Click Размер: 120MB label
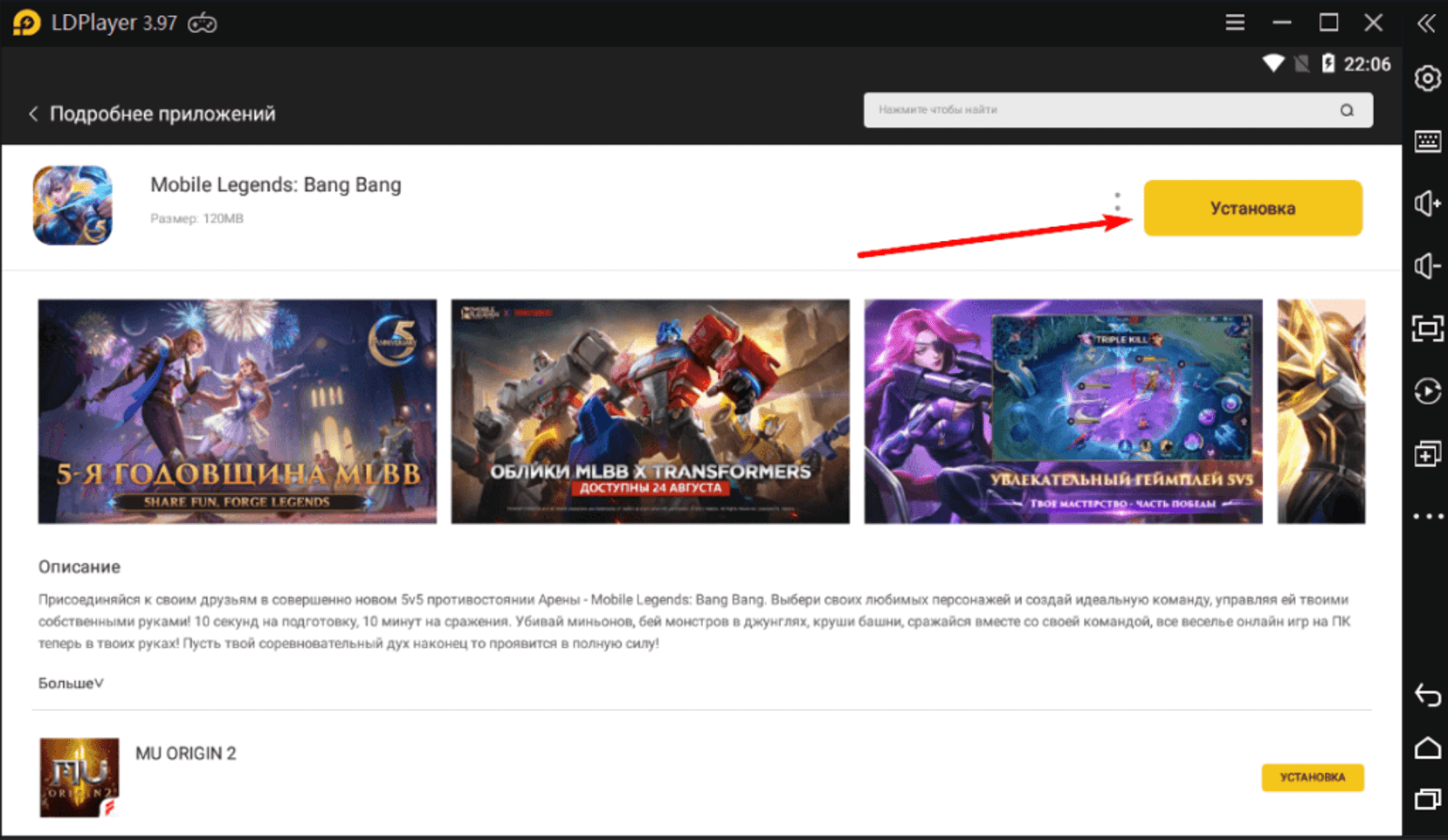Image resolution: width=1448 pixels, height=840 pixels. click(x=197, y=218)
